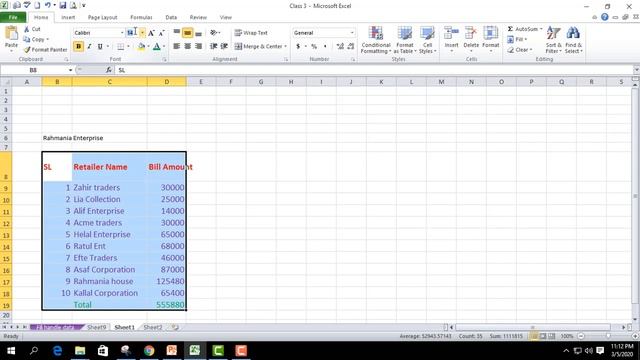Open Conditional Formatting menu
The height and width of the screenshot is (360, 640).
376,40
